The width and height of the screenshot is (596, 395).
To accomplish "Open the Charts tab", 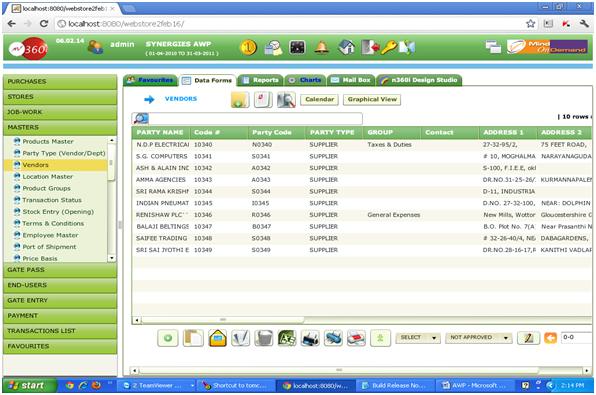I will 305,80.
